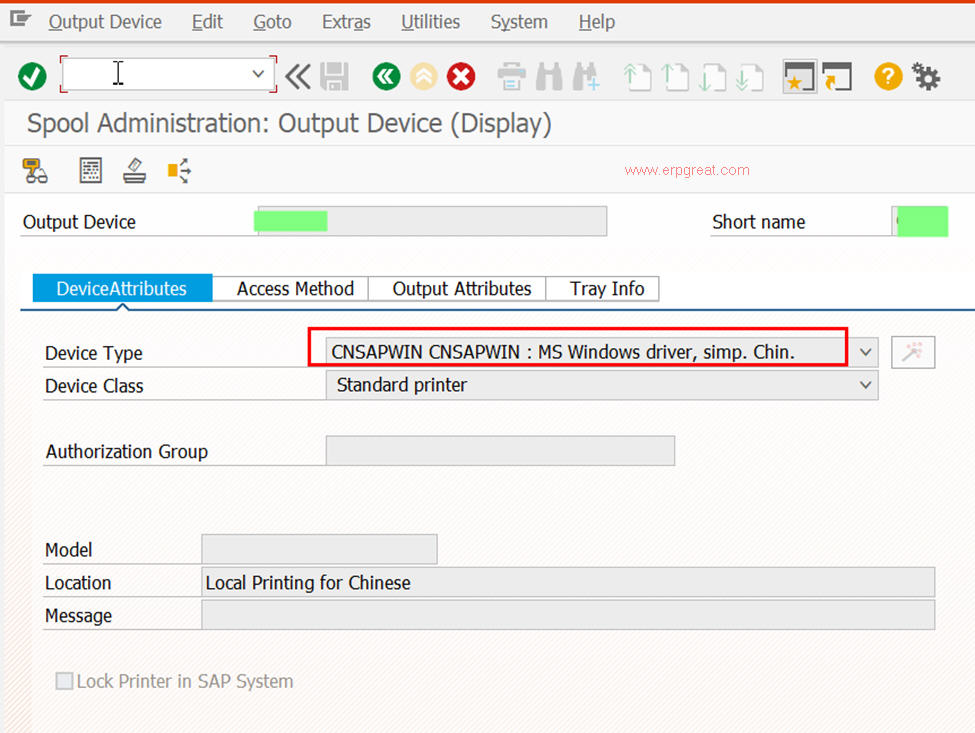Click the Find binoculars icon
Screen dimensions: 975x733
[548, 76]
